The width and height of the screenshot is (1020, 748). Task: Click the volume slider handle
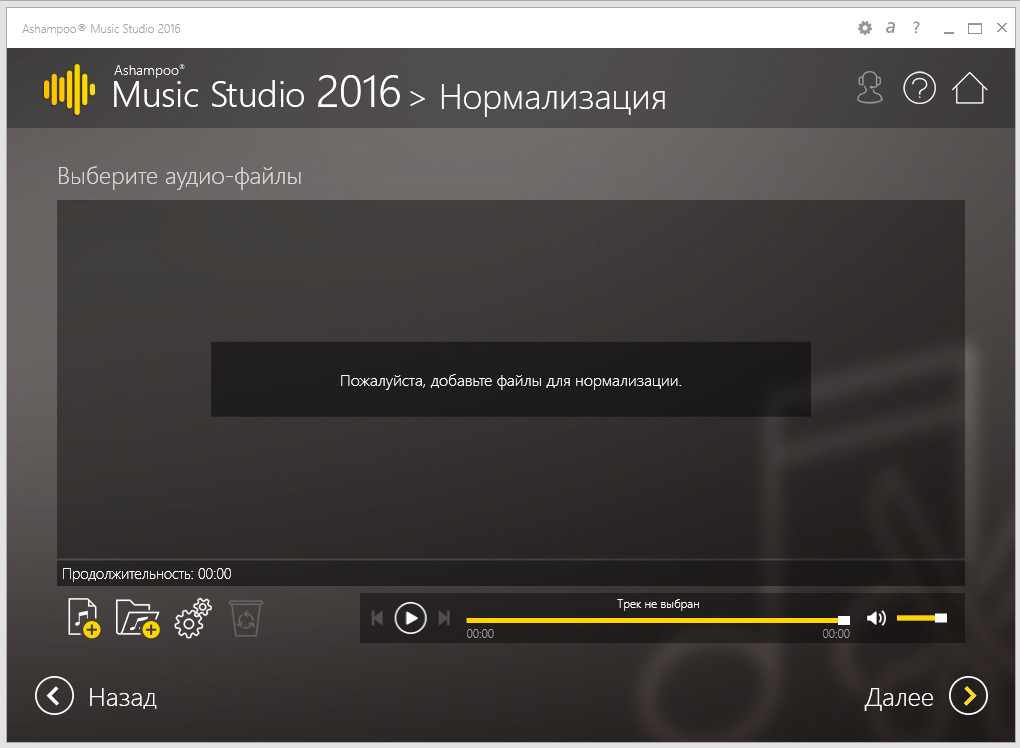click(940, 618)
